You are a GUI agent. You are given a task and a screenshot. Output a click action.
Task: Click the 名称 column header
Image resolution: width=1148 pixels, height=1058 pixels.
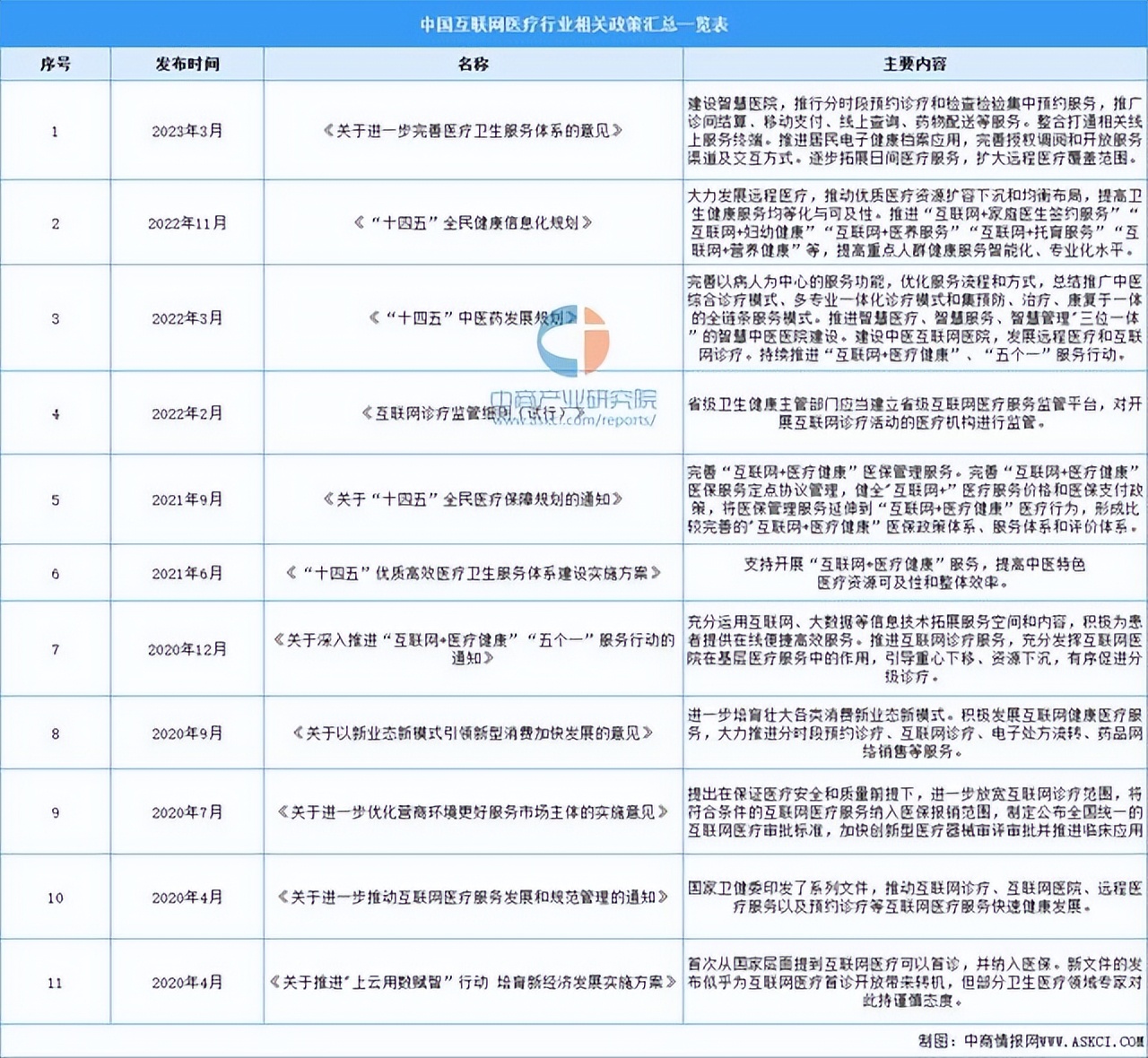click(473, 65)
